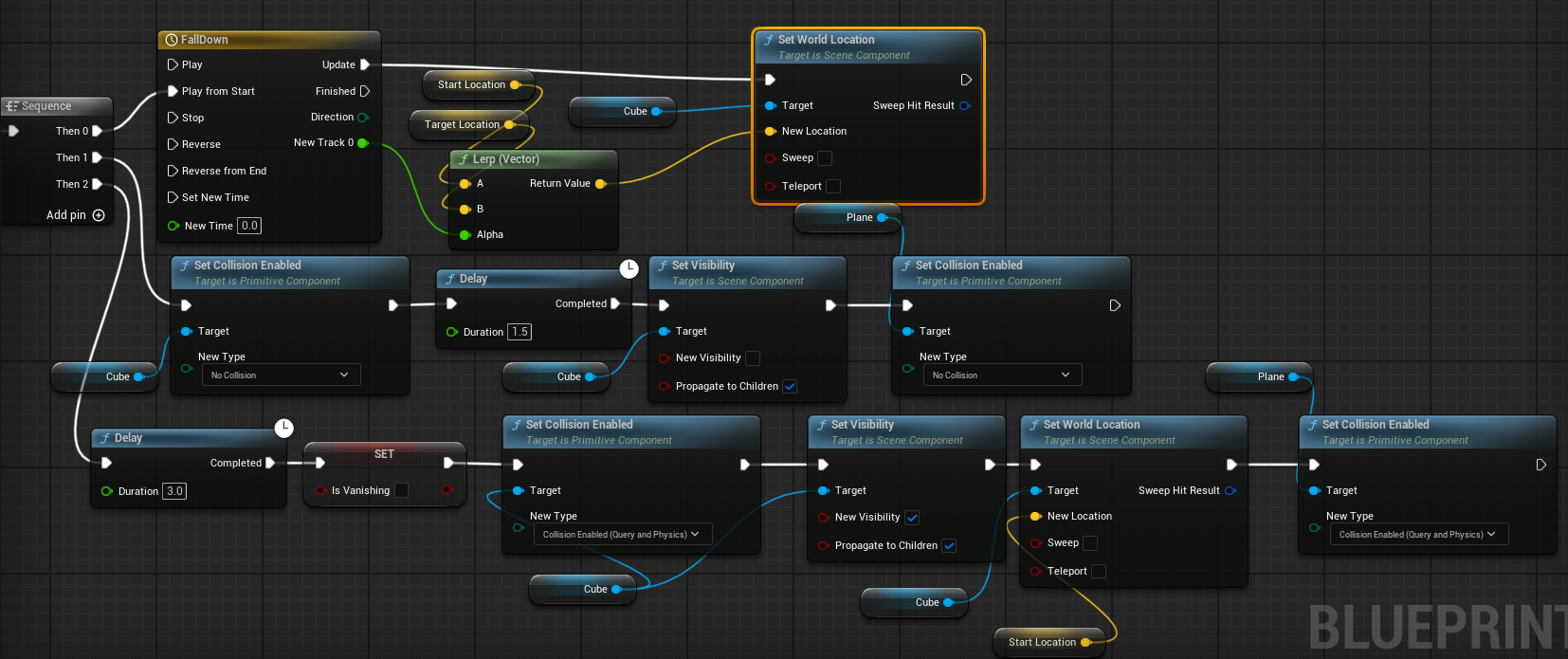Viewport: 1568px width, 659px height.
Task: Select the Plane variable node below highlighted Set World Location
Action: click(x=848, y=217)
